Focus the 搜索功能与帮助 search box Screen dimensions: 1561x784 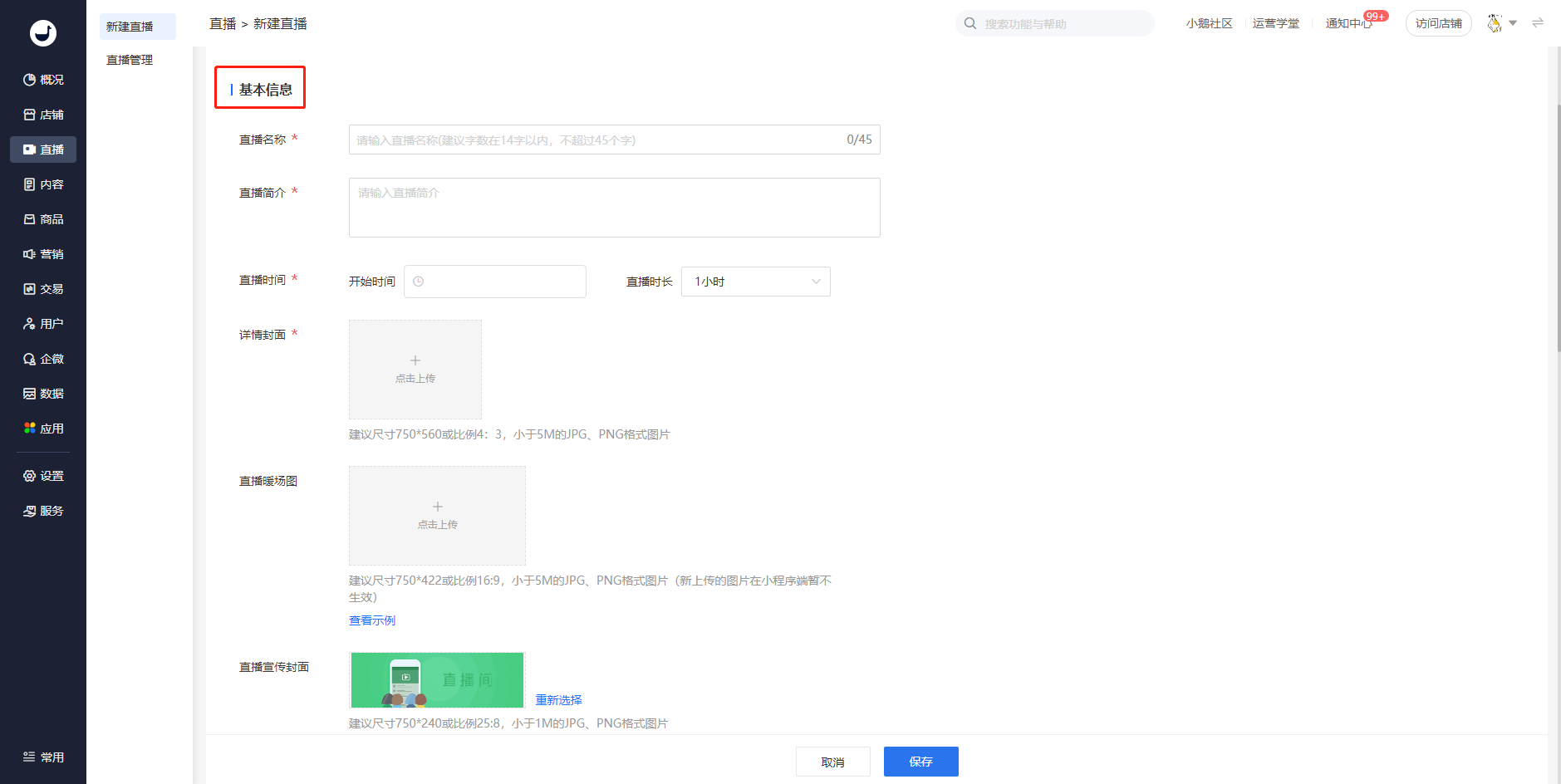point(1055,23)
